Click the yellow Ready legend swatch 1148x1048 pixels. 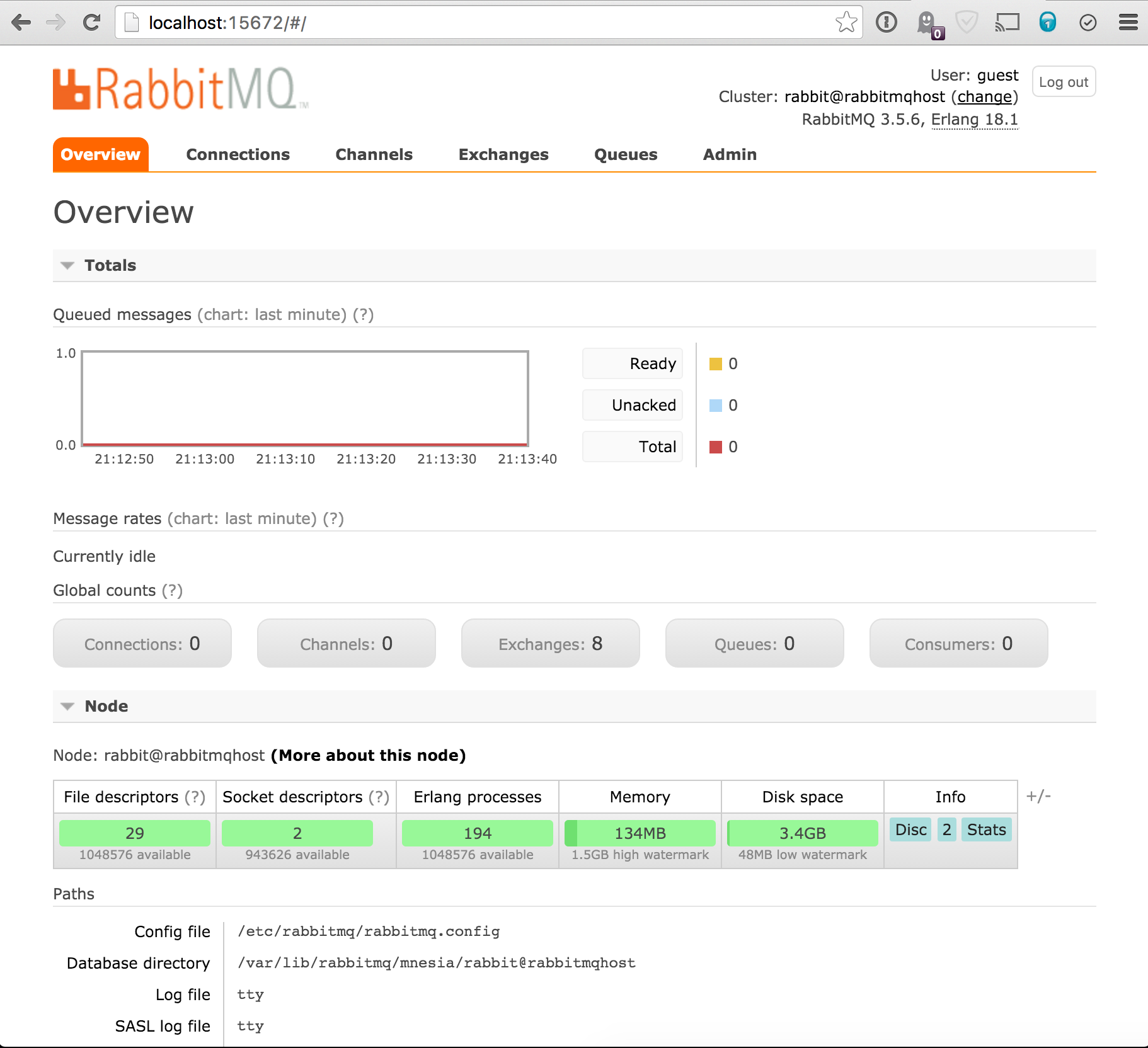716,364
